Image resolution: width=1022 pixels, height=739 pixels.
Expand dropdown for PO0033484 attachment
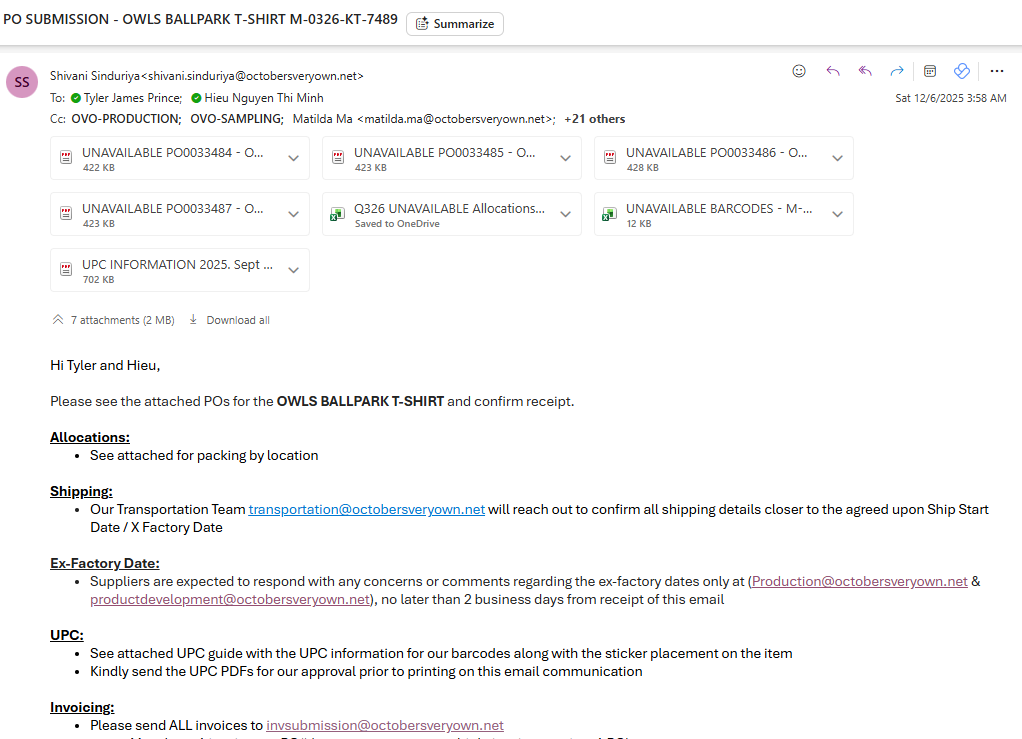[x=294, y=158]
